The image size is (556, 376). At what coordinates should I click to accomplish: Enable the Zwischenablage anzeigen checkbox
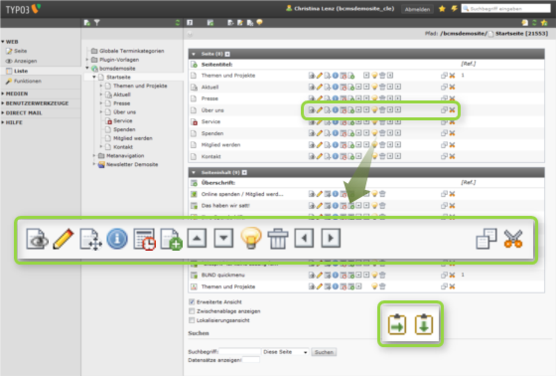192,311
